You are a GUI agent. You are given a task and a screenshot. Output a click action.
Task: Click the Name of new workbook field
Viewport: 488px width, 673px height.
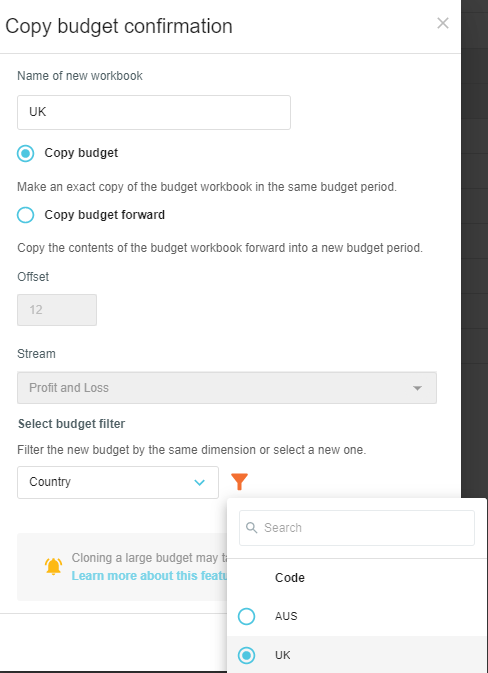click(x=154, y=112)
